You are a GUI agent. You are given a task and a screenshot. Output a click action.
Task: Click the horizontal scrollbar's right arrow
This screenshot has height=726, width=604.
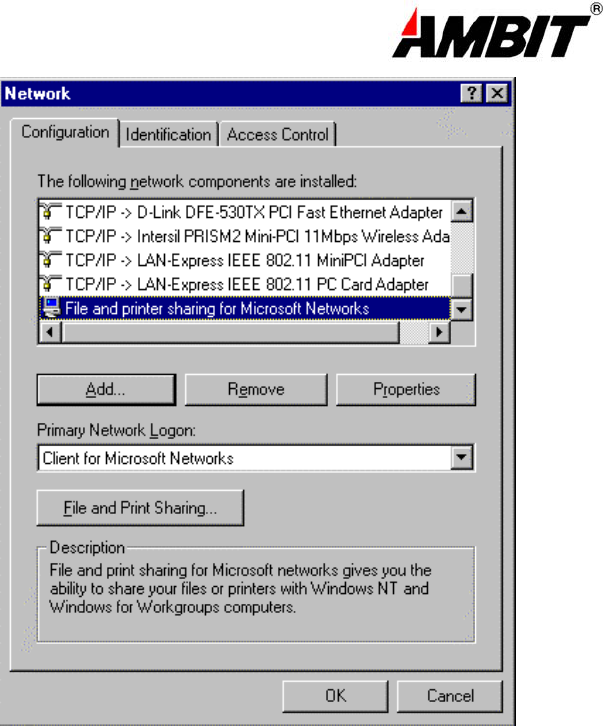coord(439,332)
